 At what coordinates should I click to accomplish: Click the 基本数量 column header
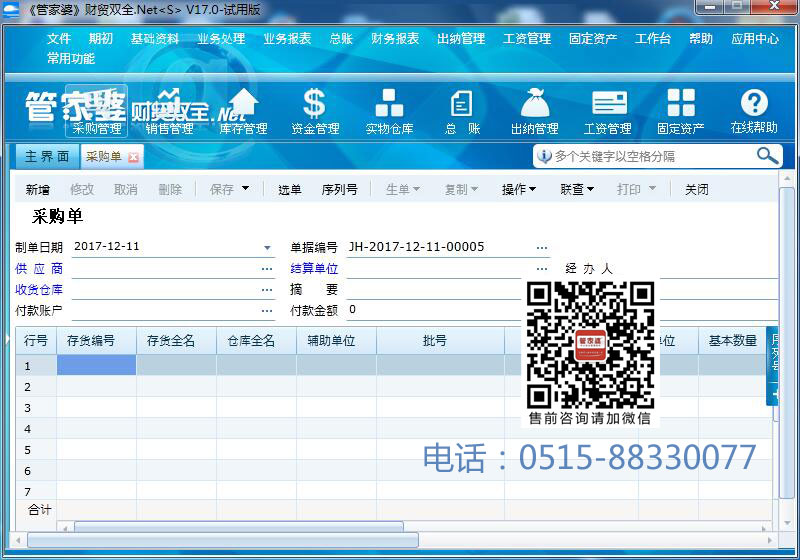tap(732, 341)
